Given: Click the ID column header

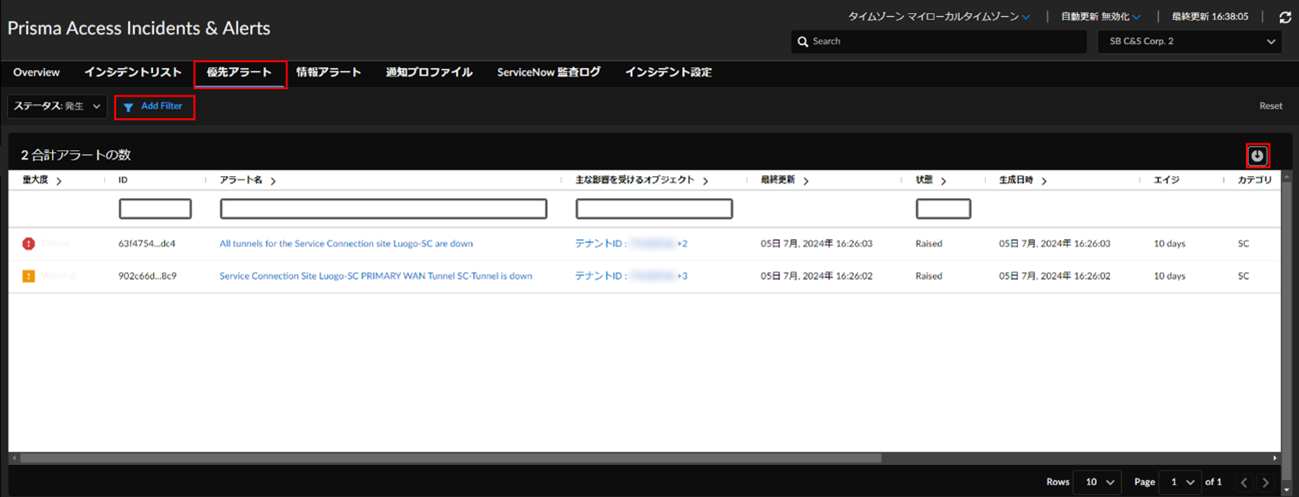Looking at the screenshot, I should pyautogui.click(x=123, y=181).
